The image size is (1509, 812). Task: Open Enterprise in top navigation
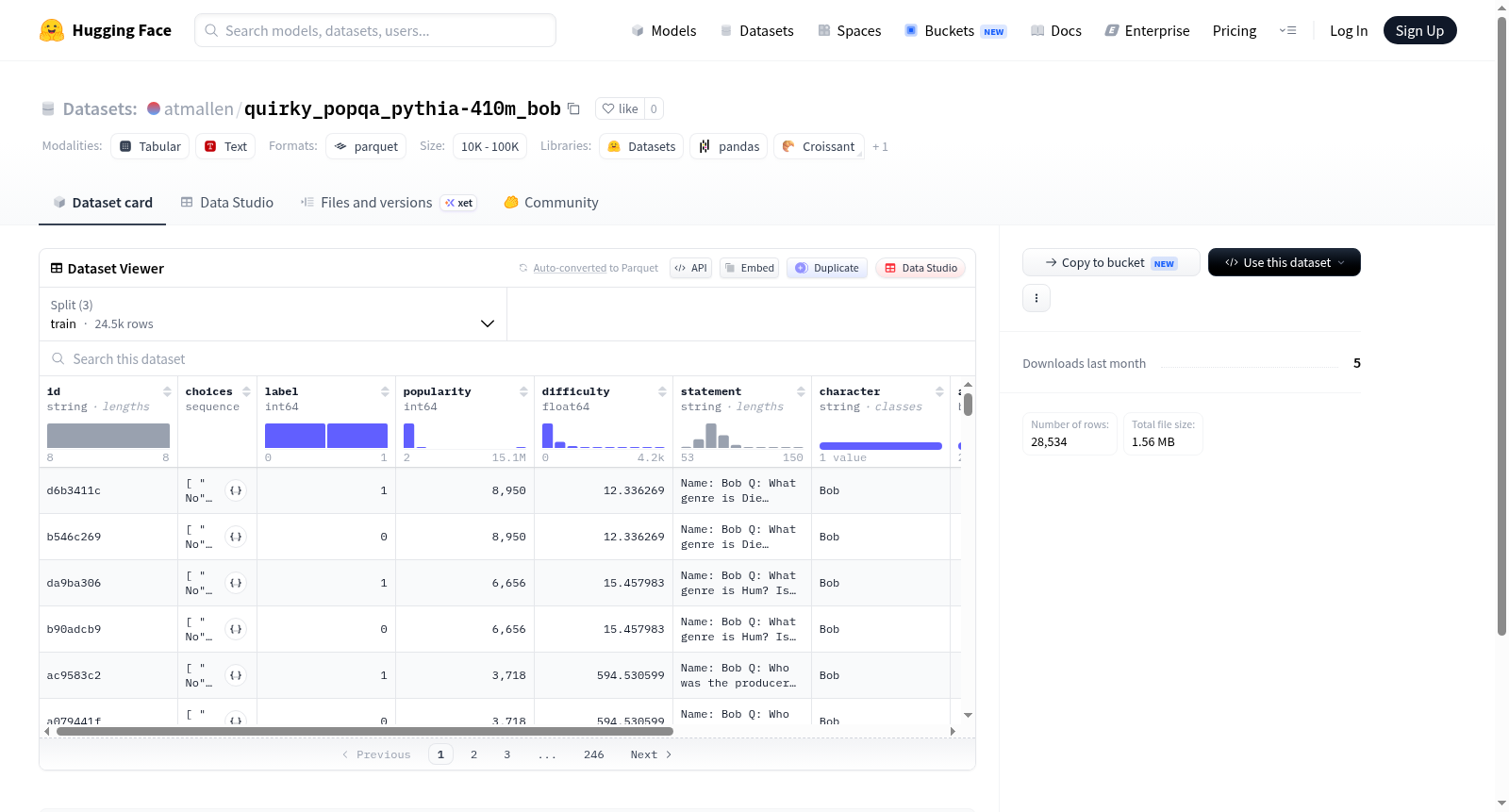(x=1148, y=30)
